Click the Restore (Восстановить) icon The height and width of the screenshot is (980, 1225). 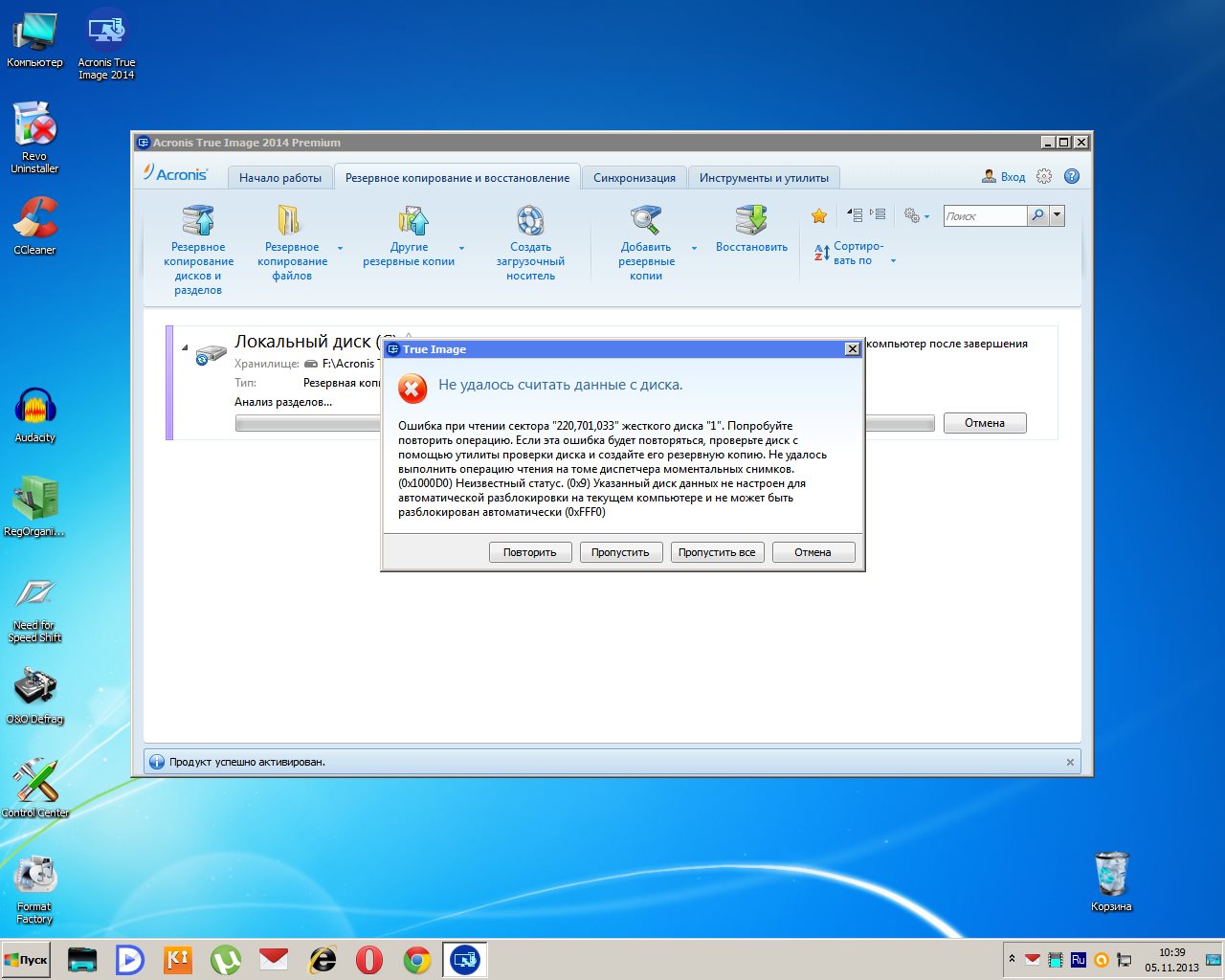pos(751,221)
